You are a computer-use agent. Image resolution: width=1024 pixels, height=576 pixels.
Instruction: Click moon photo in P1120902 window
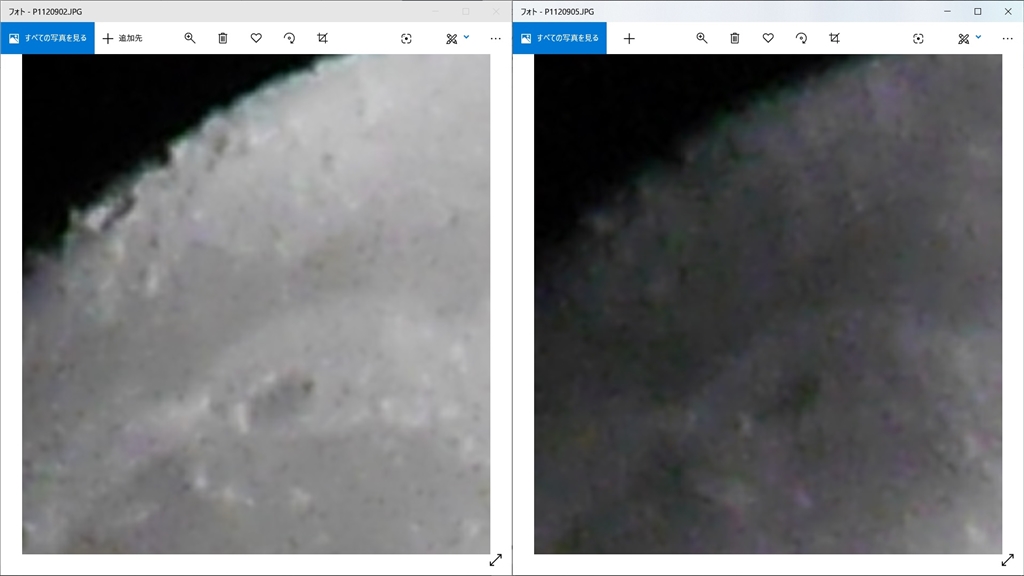(x=256, y=304)
